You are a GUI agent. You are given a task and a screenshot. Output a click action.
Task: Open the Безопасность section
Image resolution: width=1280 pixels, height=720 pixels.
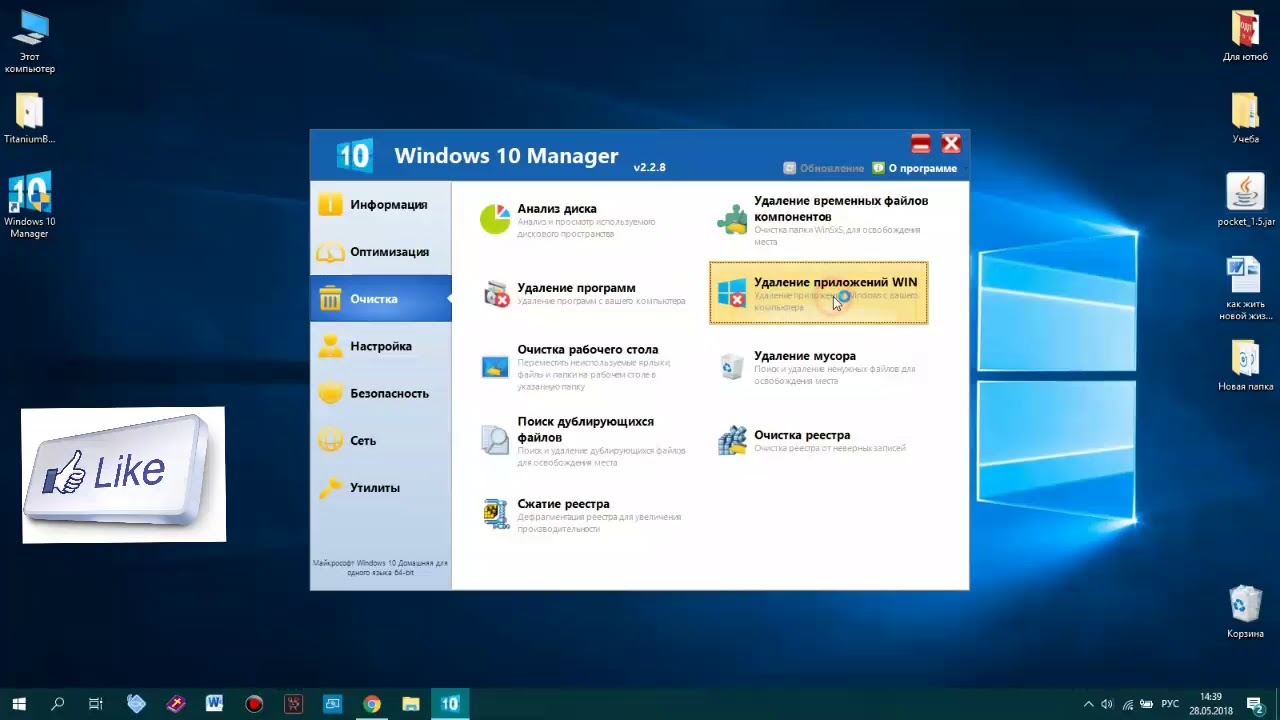pyautogui.click(x=380, y=393)
